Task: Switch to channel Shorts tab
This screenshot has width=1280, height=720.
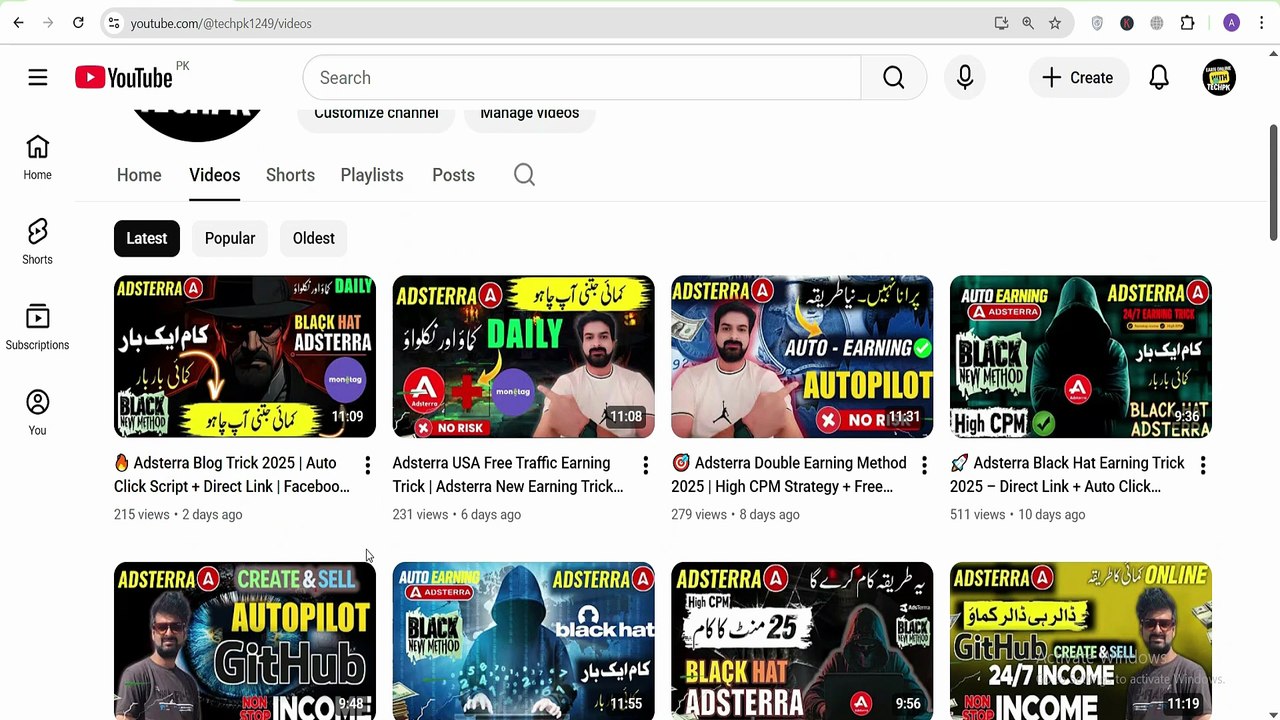Action: [290, 175]
